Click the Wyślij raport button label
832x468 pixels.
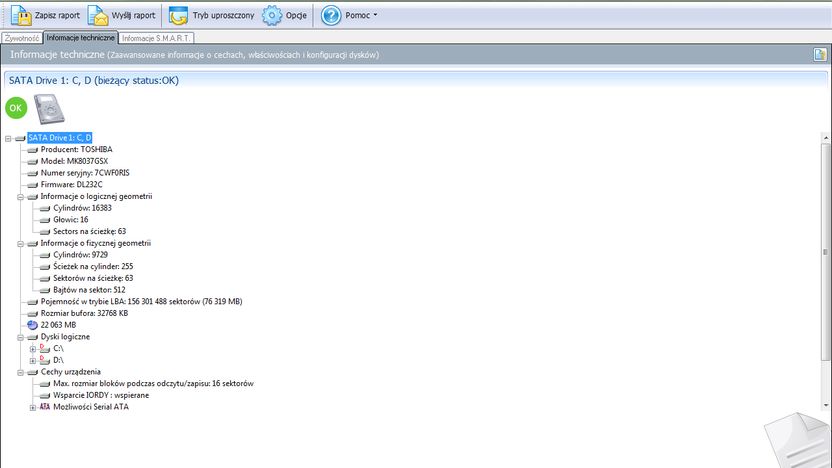coord(133,15)
